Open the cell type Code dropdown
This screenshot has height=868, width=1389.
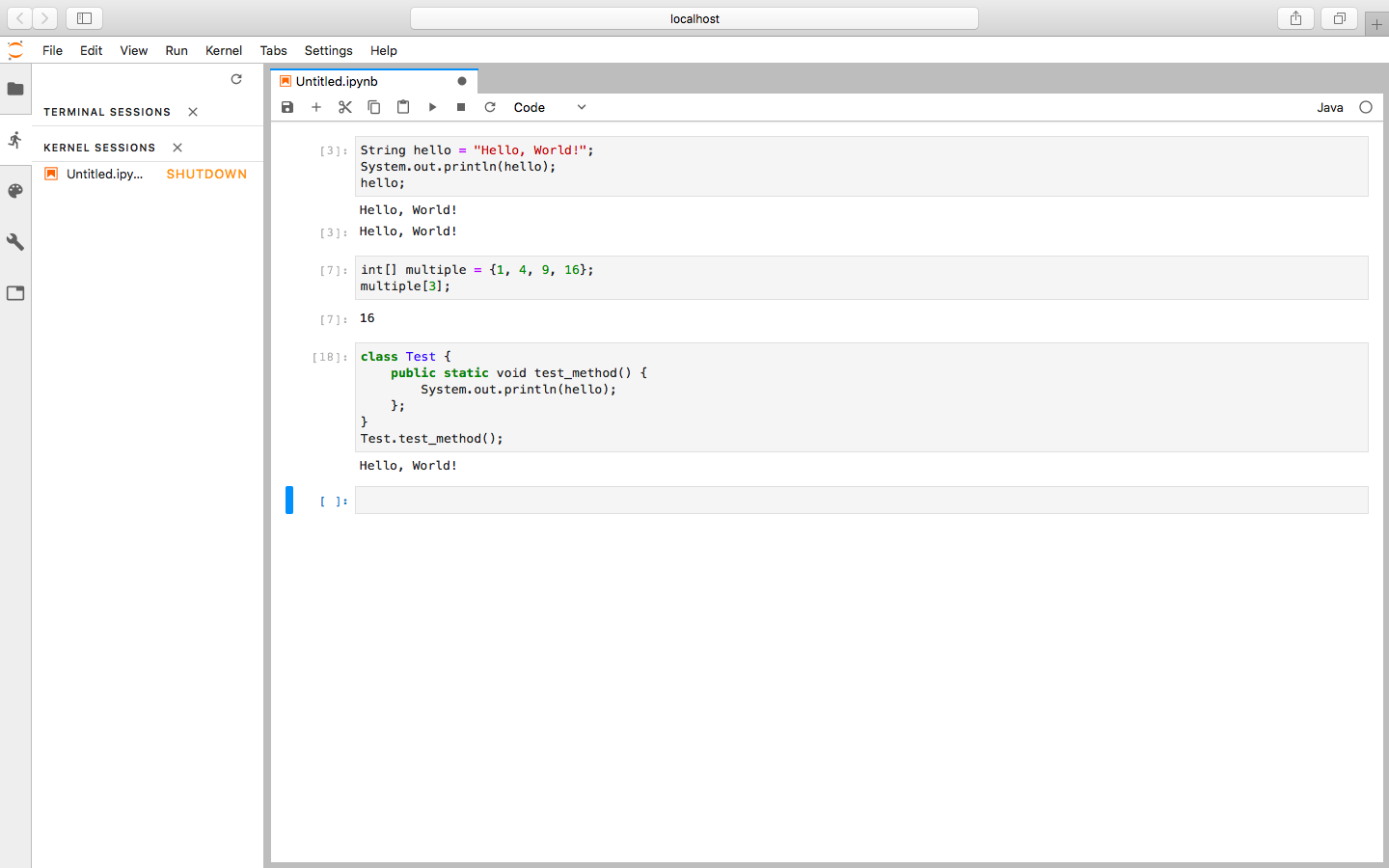click(x=550, y=107)
